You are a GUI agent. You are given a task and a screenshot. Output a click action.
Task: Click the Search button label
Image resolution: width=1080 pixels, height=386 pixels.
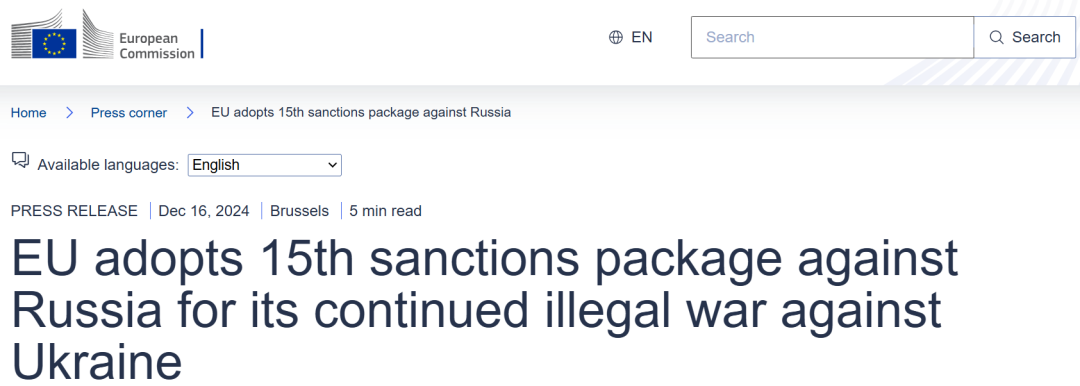(1036, 37)
